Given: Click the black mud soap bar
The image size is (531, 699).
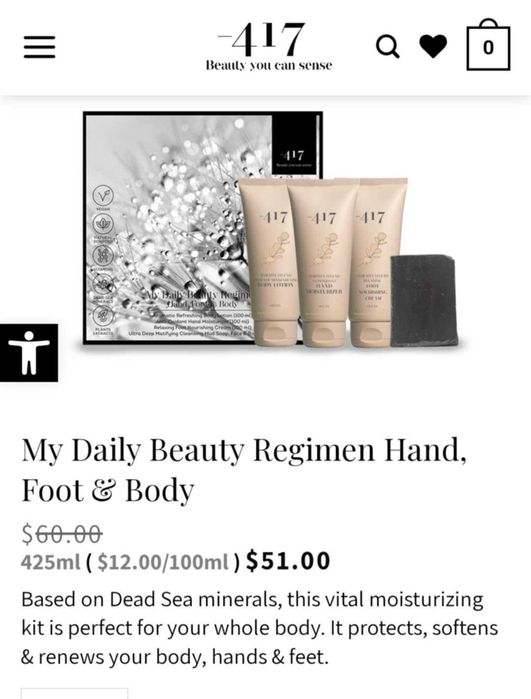Looking at the screenshot, I should 424,300.
